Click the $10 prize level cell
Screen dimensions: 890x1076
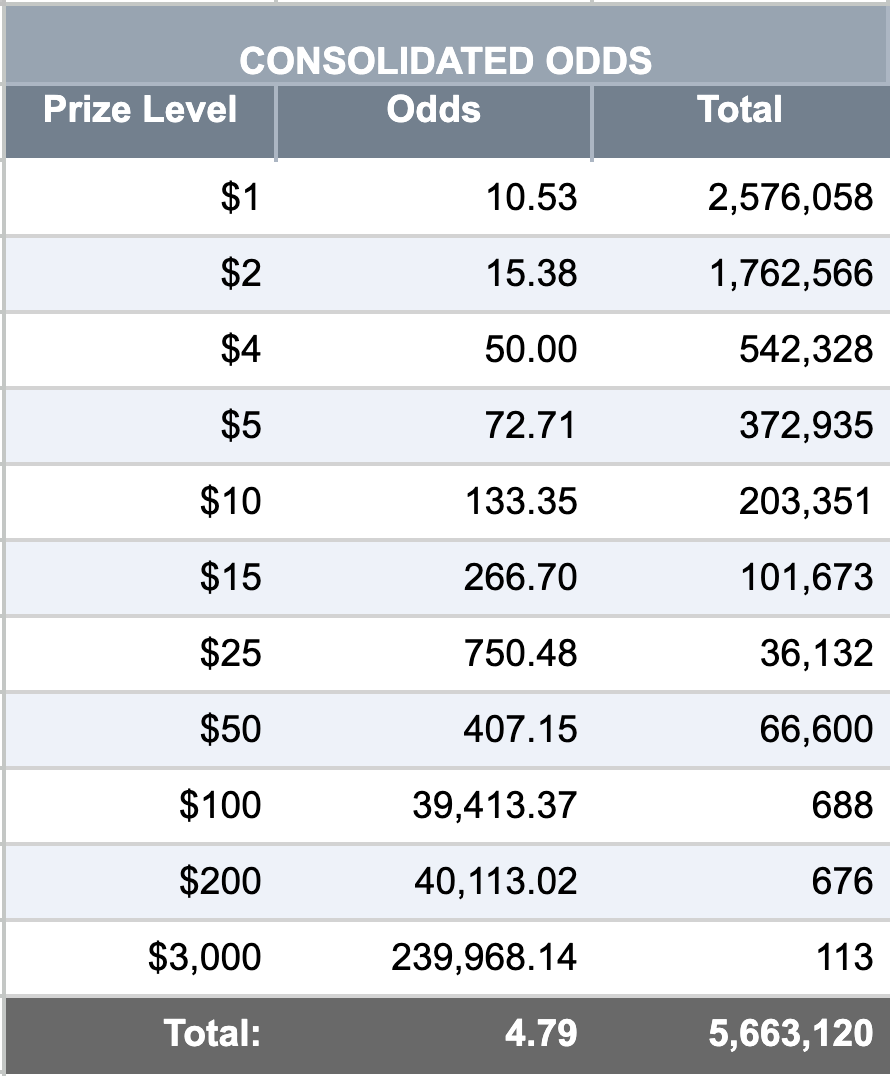click(x=140, y=502)
